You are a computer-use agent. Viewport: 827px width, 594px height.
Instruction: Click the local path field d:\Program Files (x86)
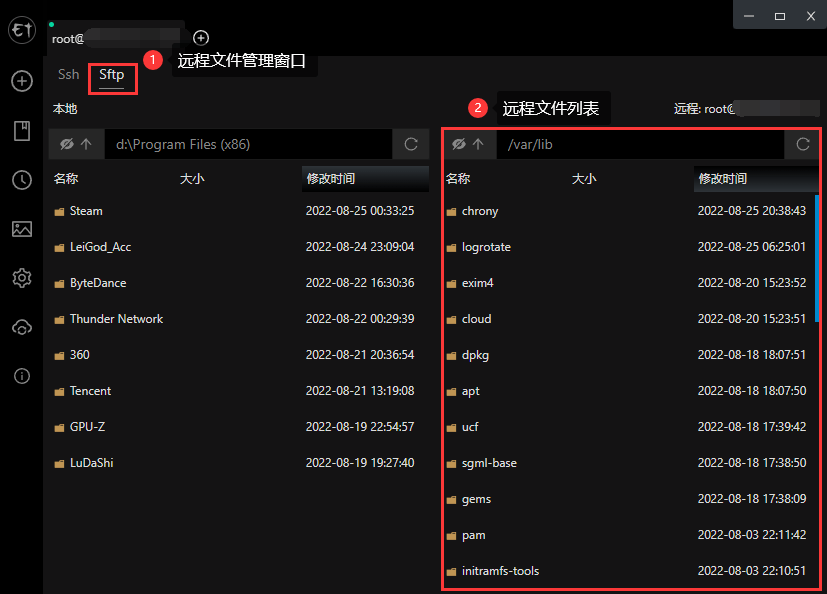click(x=248, y=144)
